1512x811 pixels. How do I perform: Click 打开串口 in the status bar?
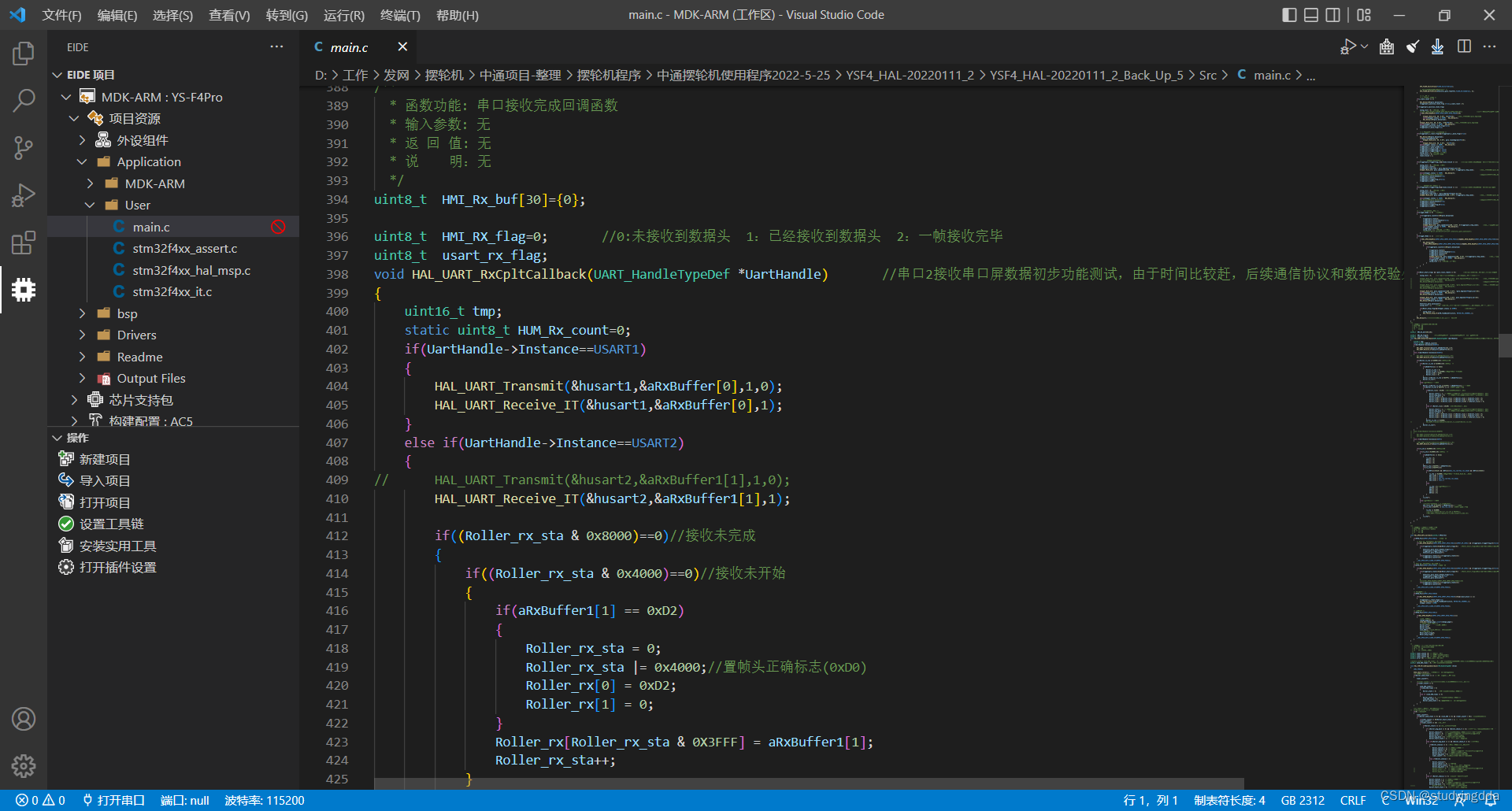114,801
